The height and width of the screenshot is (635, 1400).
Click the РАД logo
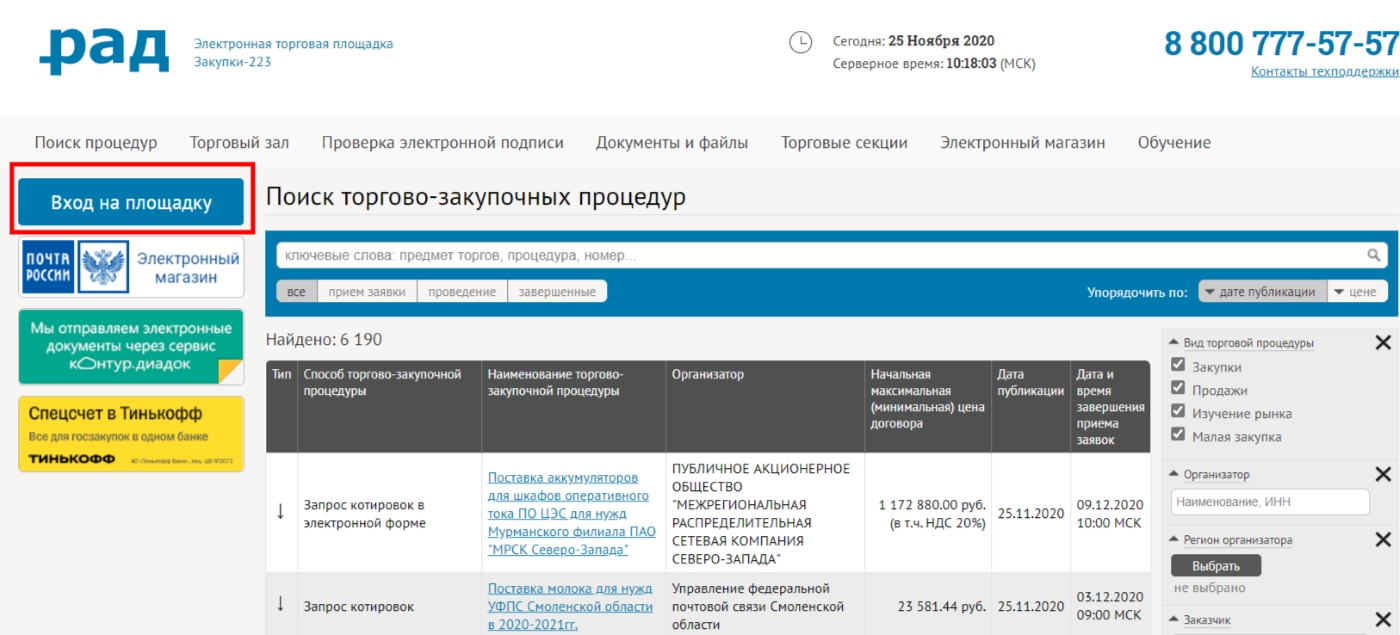(104, 50)
